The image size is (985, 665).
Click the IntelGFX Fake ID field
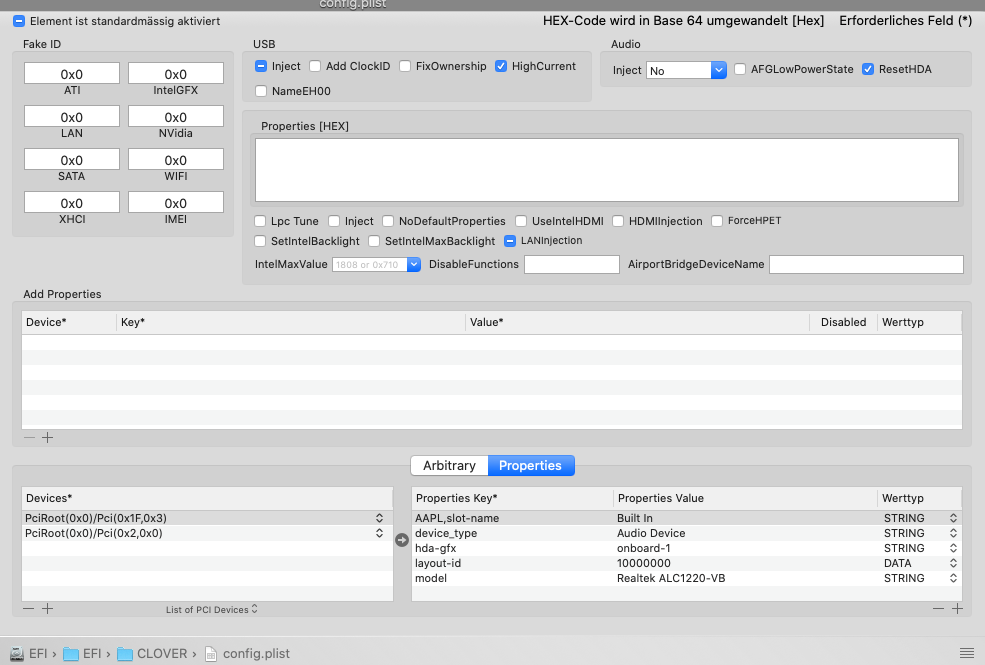176,73
